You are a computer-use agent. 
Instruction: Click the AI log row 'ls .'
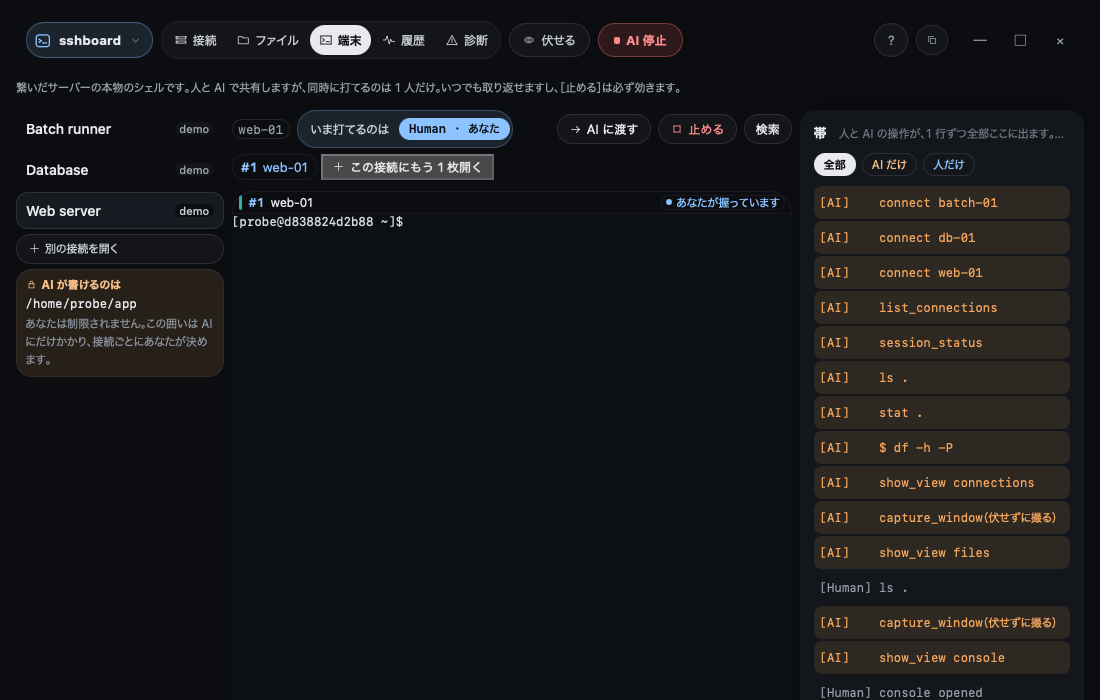click(x=941, y=378)
